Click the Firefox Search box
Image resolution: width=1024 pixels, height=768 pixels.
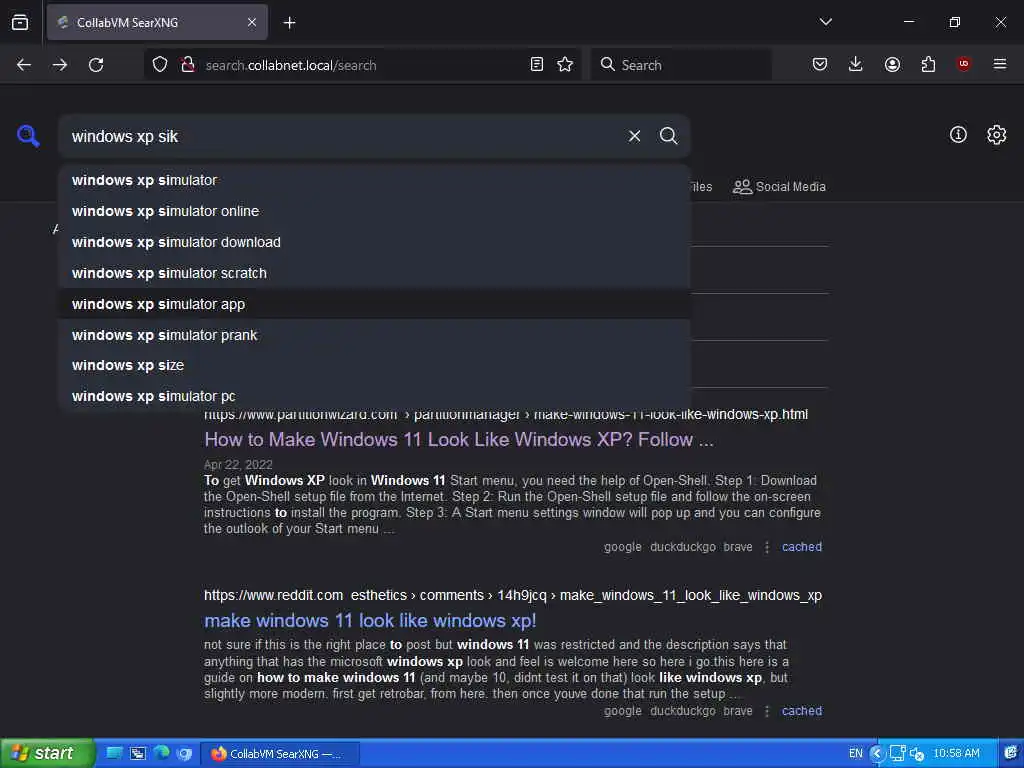681,65
